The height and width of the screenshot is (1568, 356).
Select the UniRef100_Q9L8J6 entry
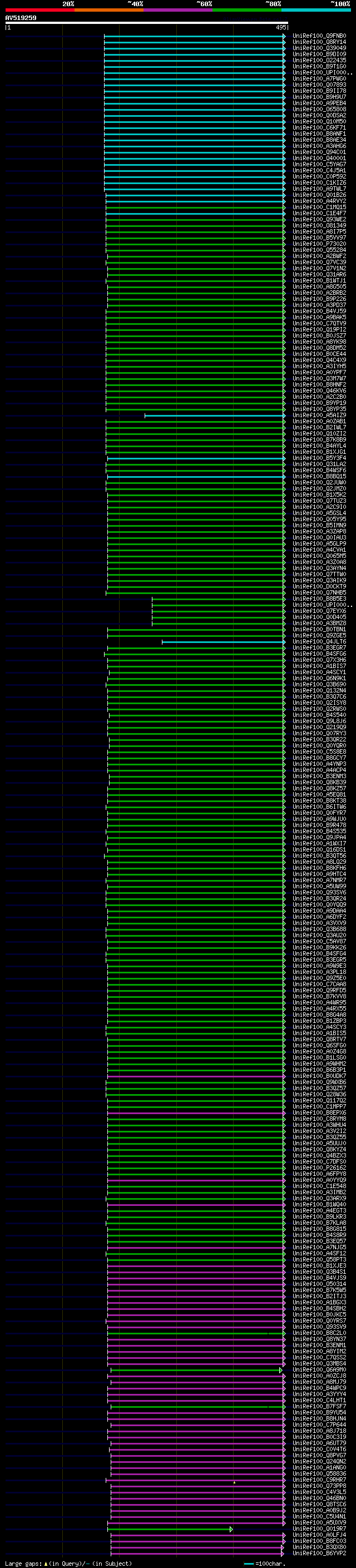coord(319,721)
